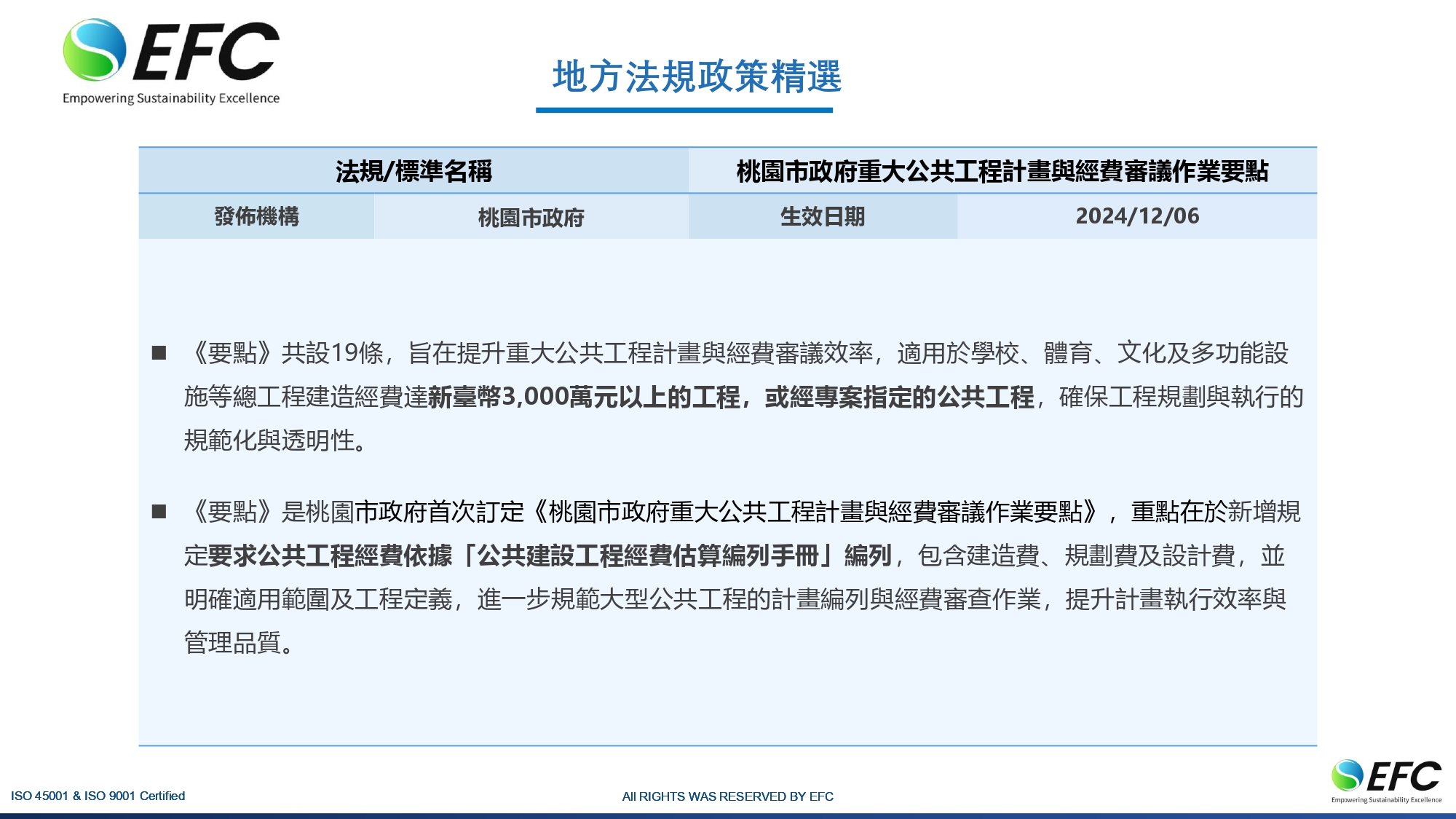Click the 生效日期 label cell

(823, 216)
